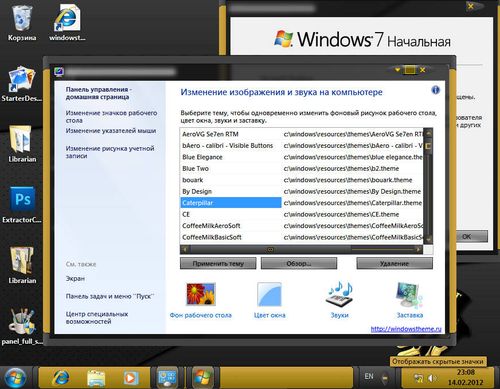Open the Заставка screensaver icon
Viewport: 500px width, 389px height.
(x=410, y=295)
